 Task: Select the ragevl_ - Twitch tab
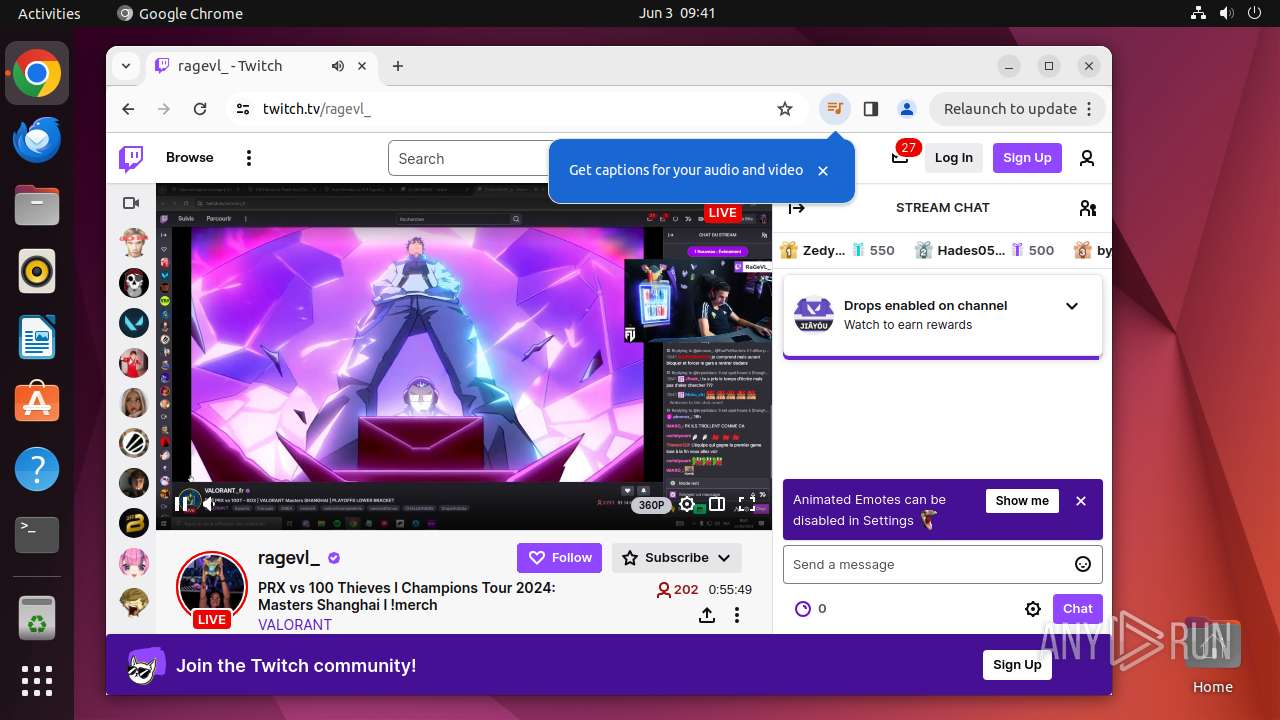262,66
